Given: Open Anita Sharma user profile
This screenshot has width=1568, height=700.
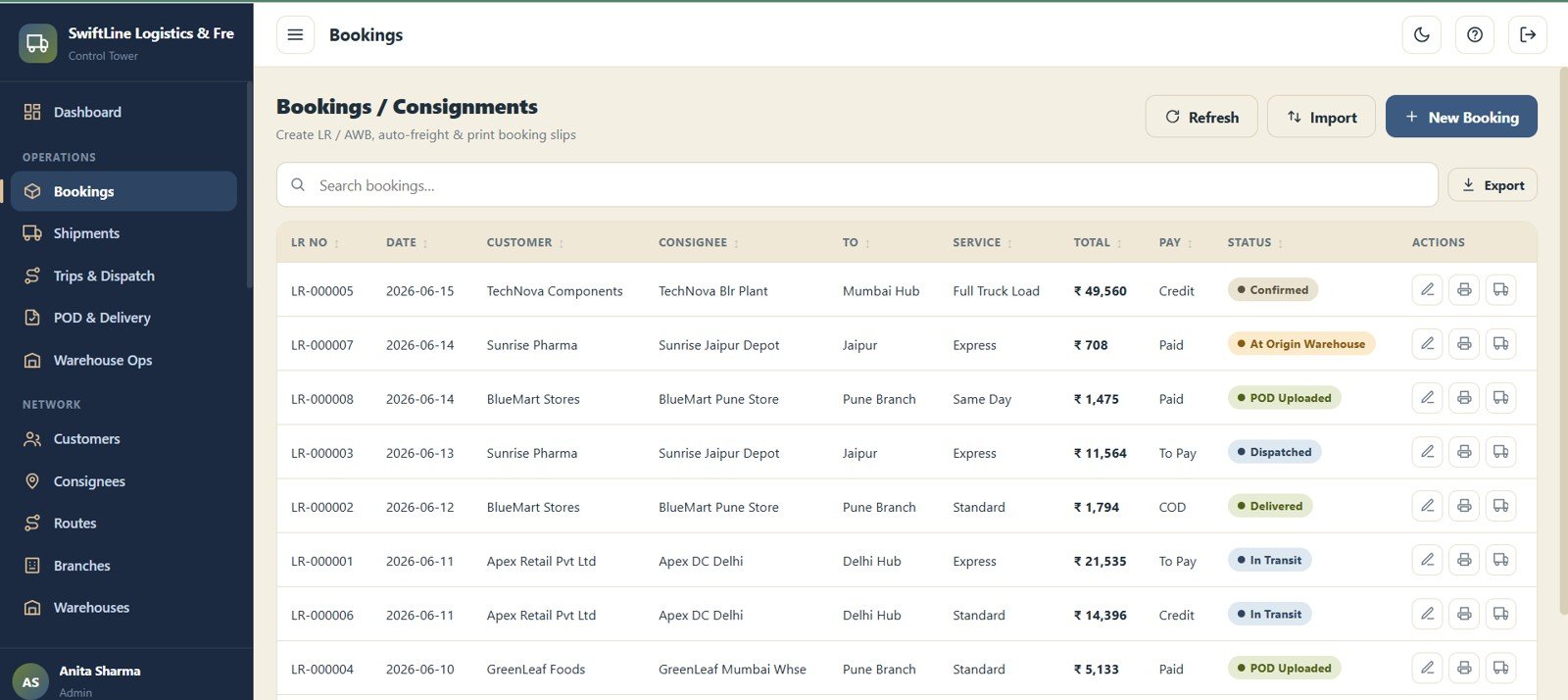Looking at the screenshot, I should point(126,680).
